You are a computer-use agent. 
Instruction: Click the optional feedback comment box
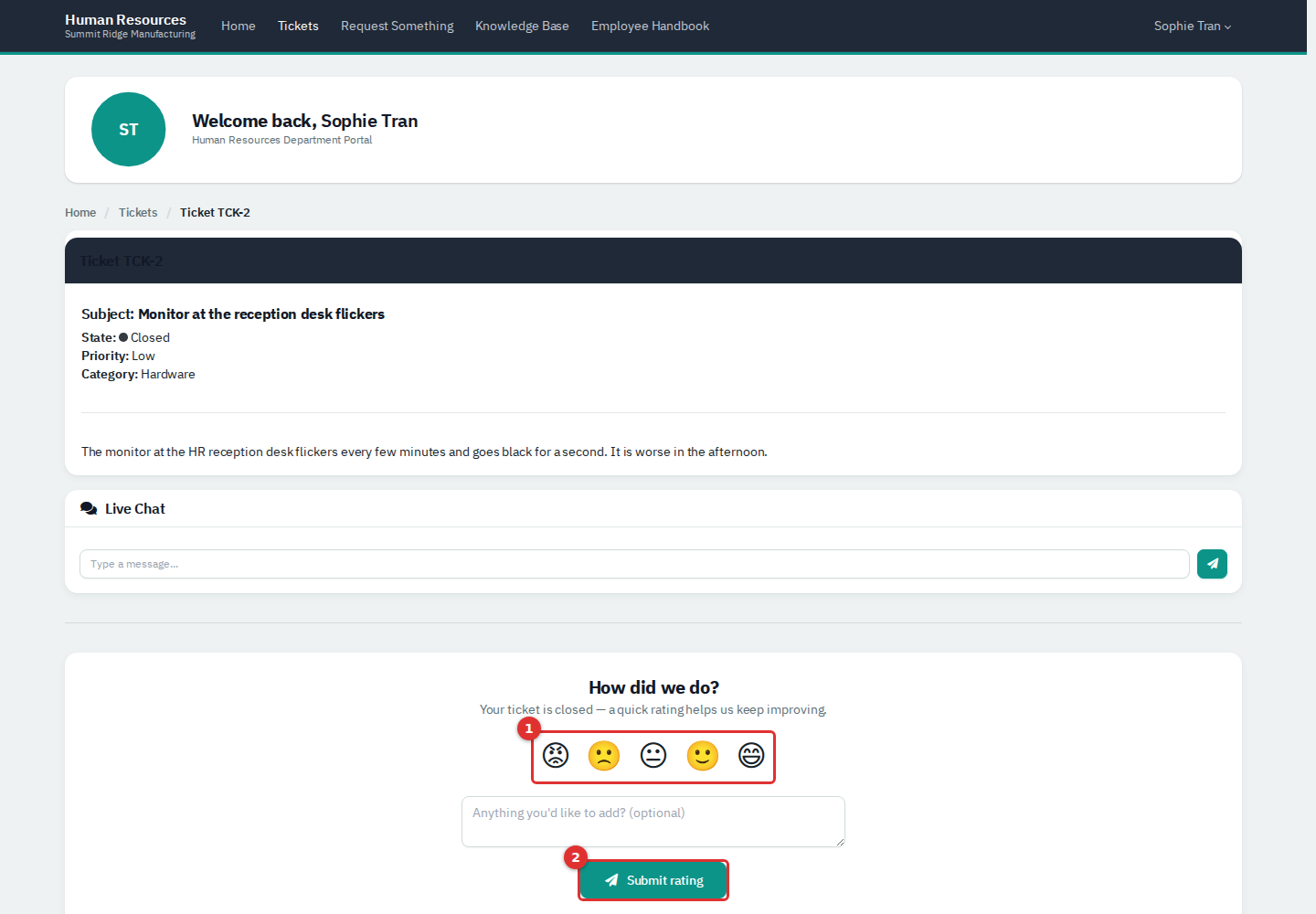[653, 822]
